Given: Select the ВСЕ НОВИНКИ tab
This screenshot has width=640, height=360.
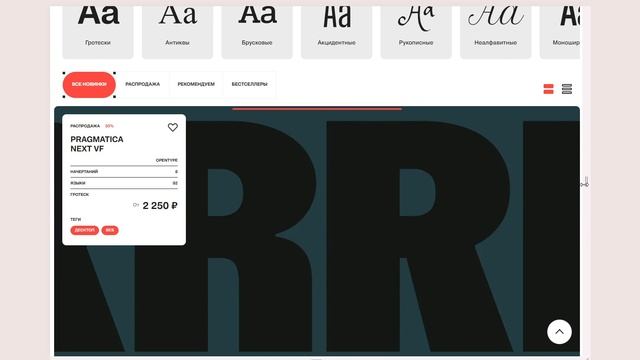Looking at the screenshot, I should pos(89,84).
